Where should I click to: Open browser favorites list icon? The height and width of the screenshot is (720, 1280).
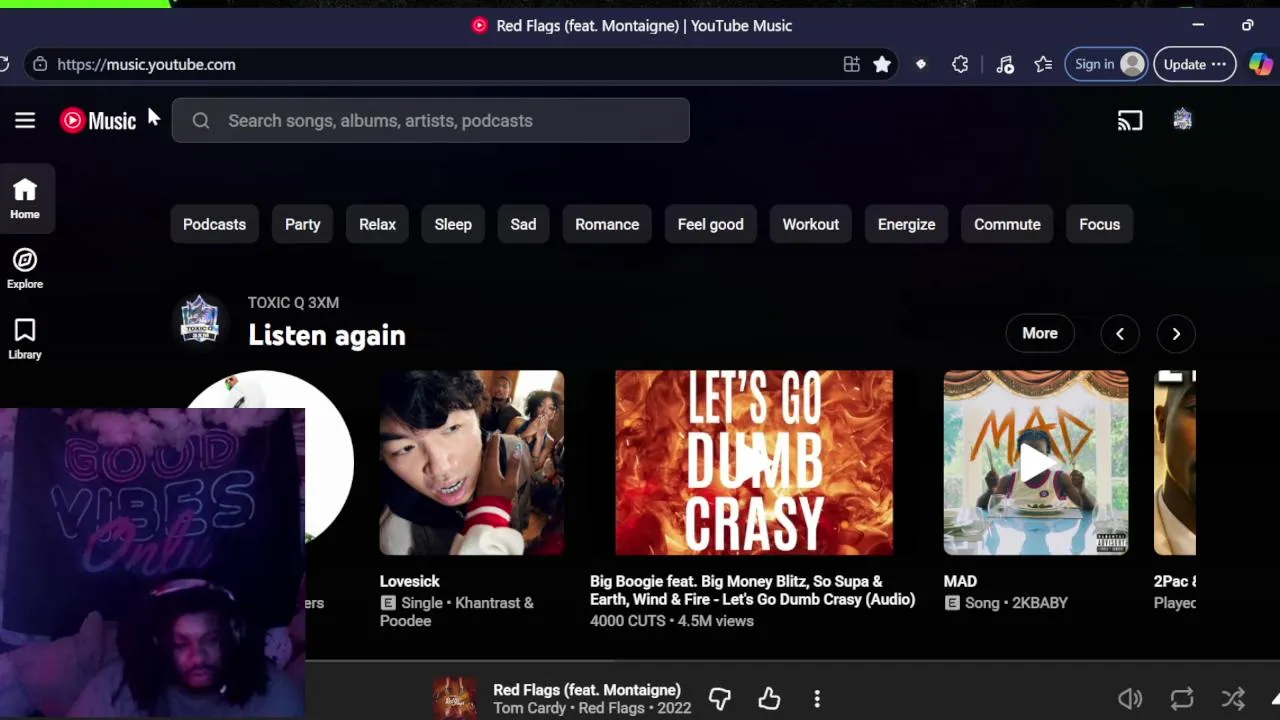click(1043, 64)
